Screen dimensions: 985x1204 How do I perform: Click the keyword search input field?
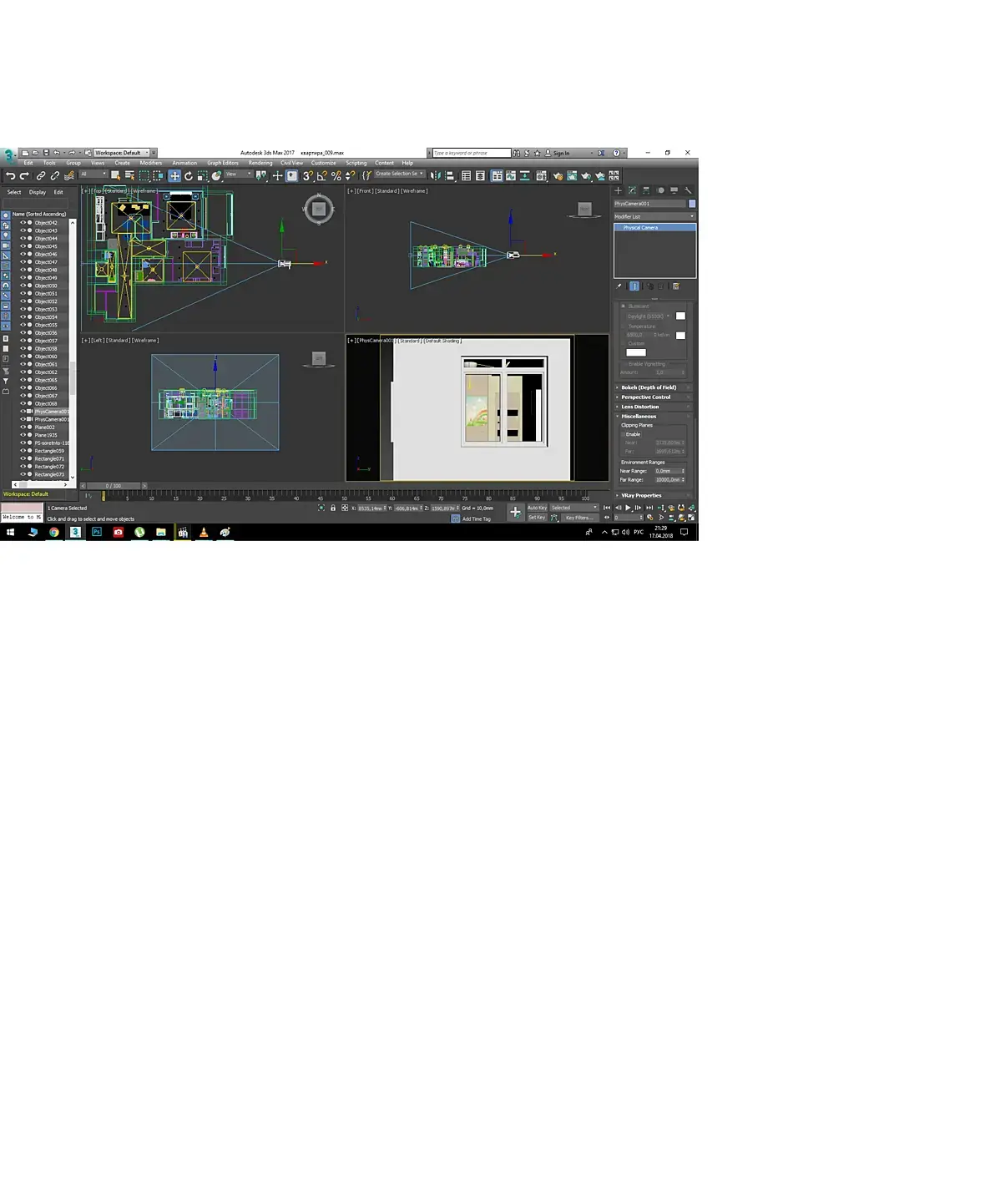point(472,153)
